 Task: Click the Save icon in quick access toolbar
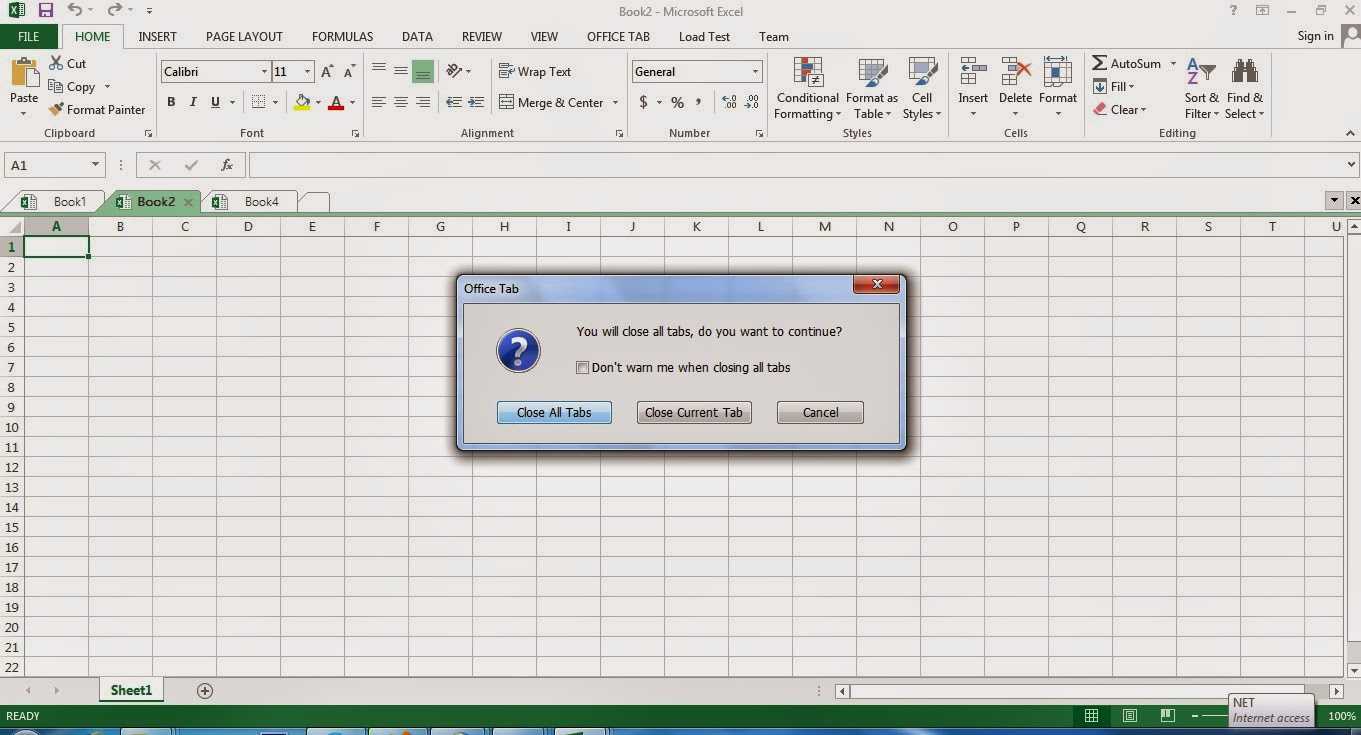[46, 11]
